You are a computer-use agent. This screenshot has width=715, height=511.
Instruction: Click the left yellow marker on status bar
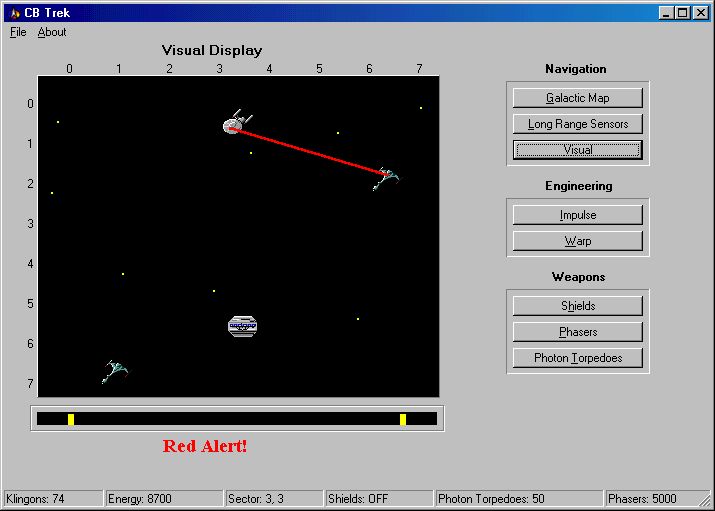coord(71,419)
